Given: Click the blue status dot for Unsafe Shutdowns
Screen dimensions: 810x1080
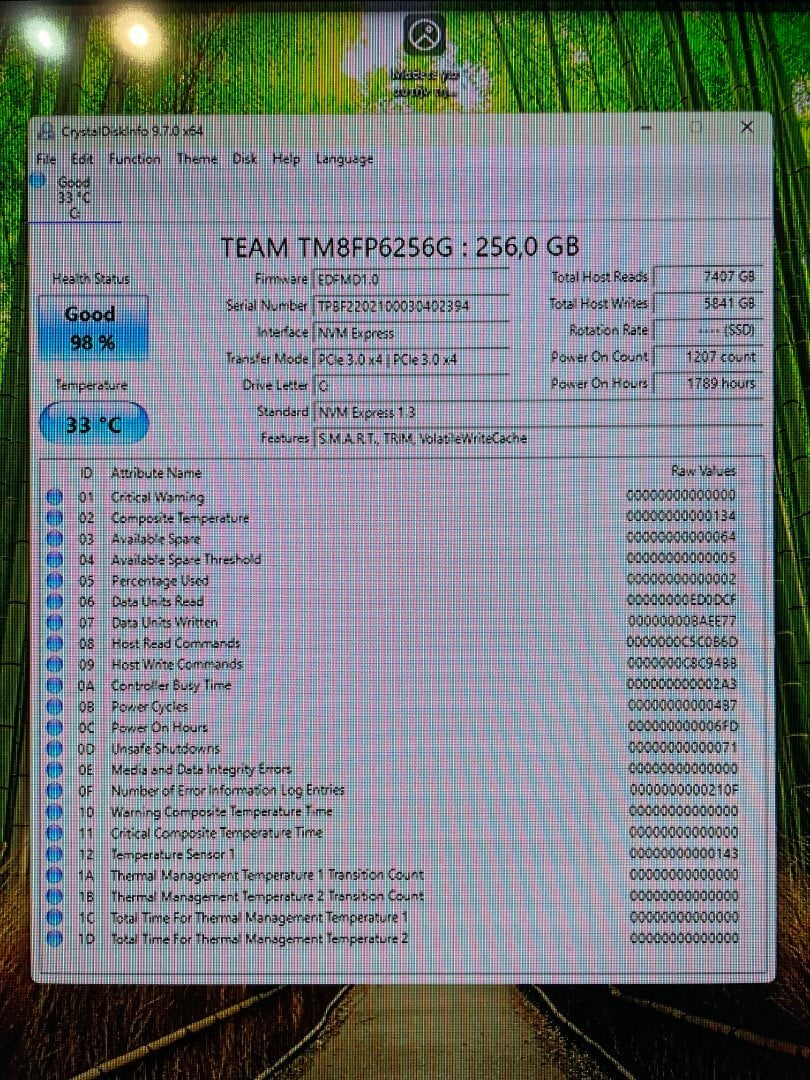Looking at the screenshot, I should click(x=54, y=749).
